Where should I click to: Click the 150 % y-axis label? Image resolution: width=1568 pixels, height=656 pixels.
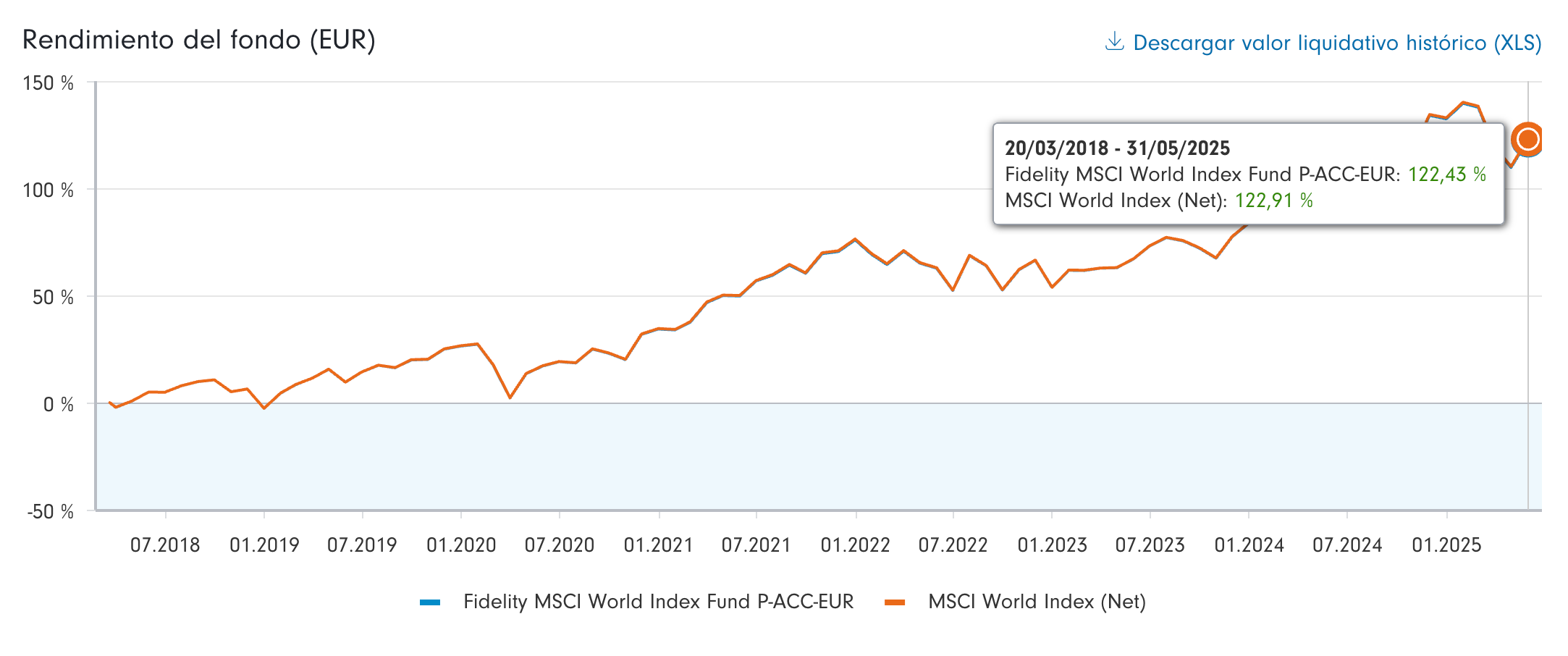coord(49,83)
